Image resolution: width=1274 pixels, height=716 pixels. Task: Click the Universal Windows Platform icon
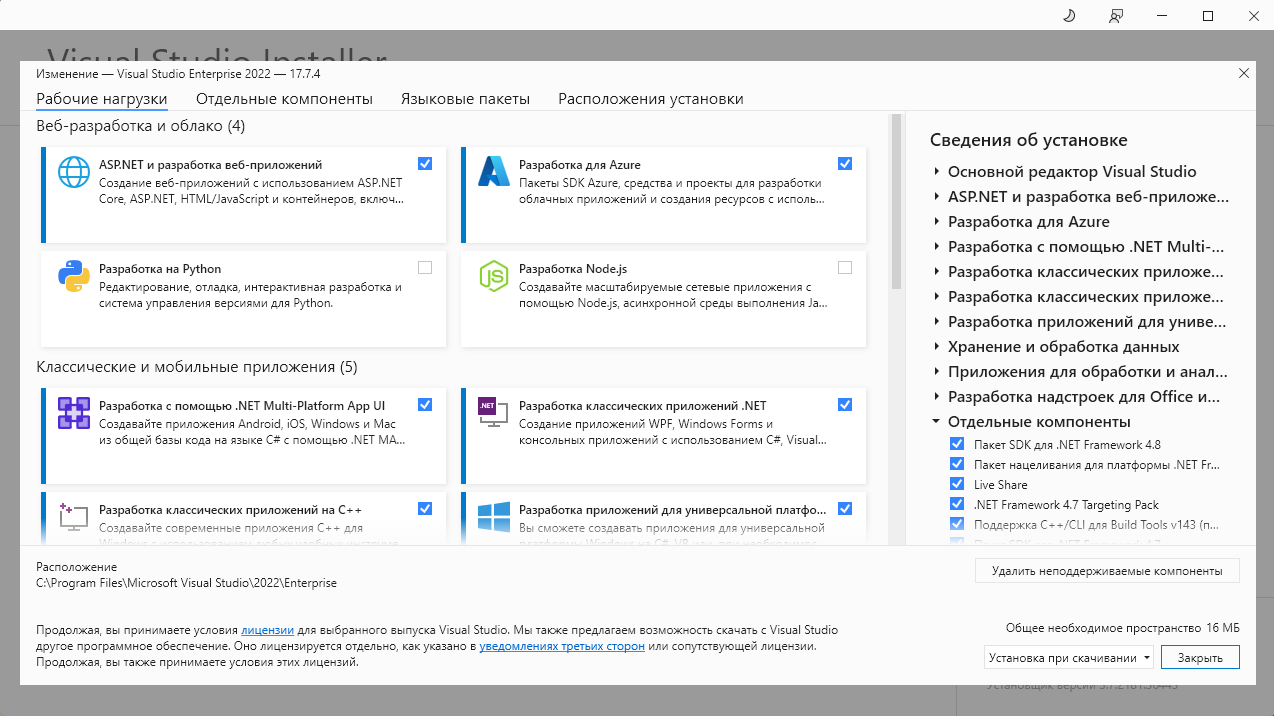point(494,516)
